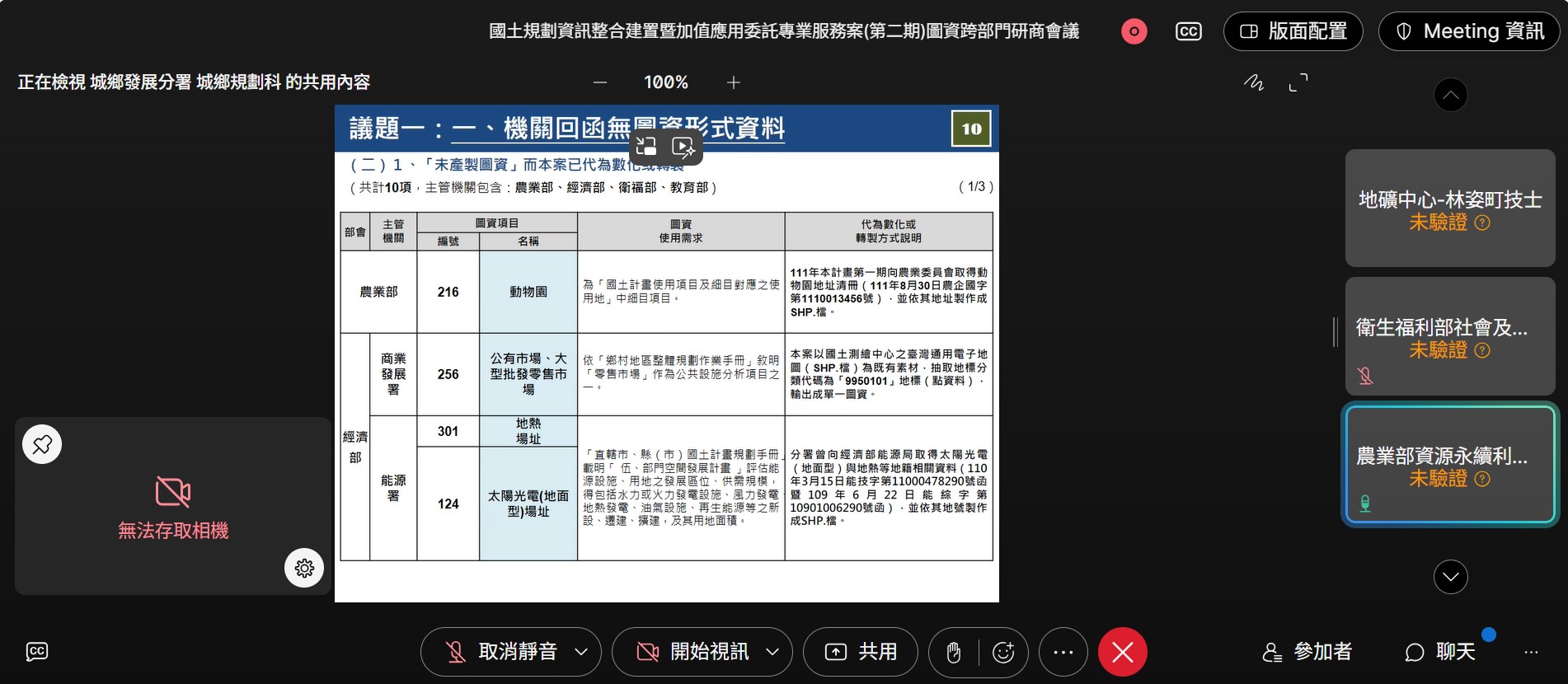The width and height of the screenshot is (1568, 684).
Task: Click the 無法存取相機 camera message
Action: 173,531
